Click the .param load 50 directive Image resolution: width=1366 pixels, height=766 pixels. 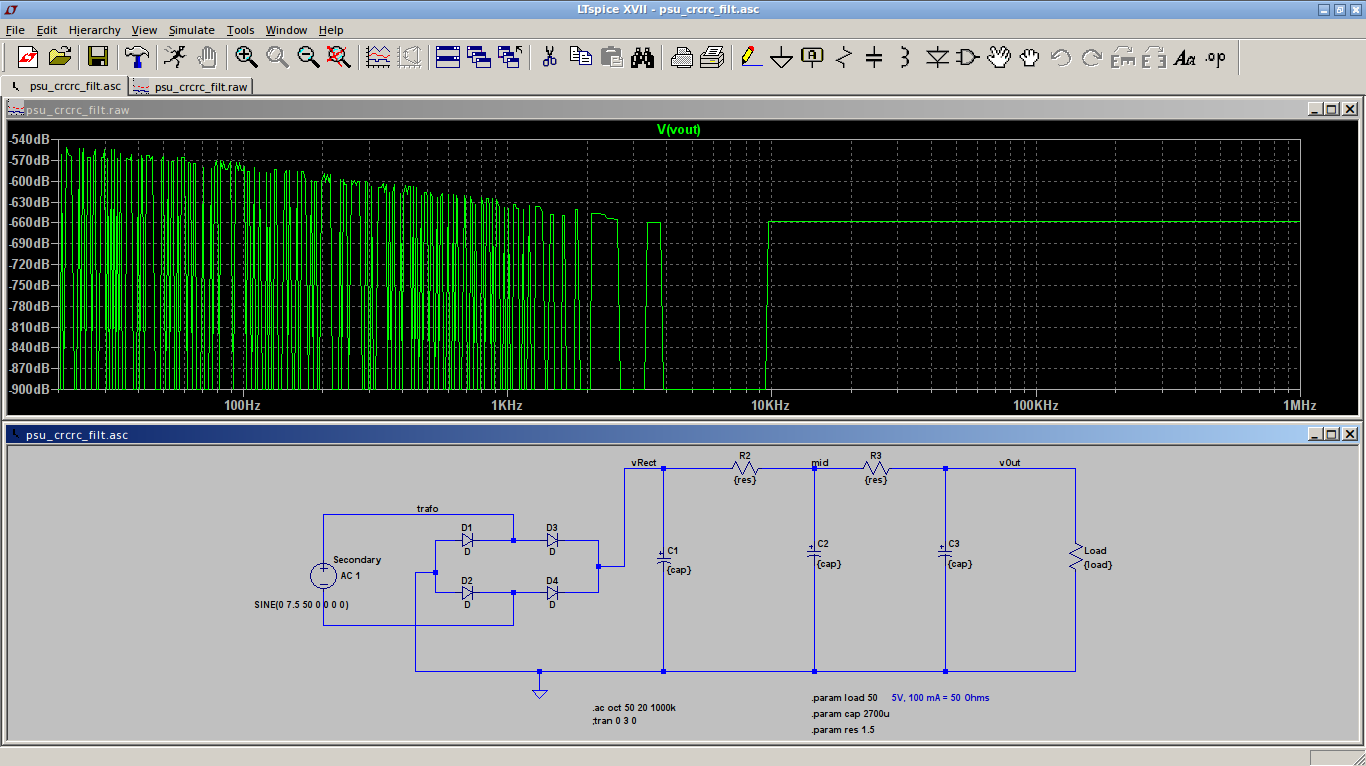click(x=845, y=698)
